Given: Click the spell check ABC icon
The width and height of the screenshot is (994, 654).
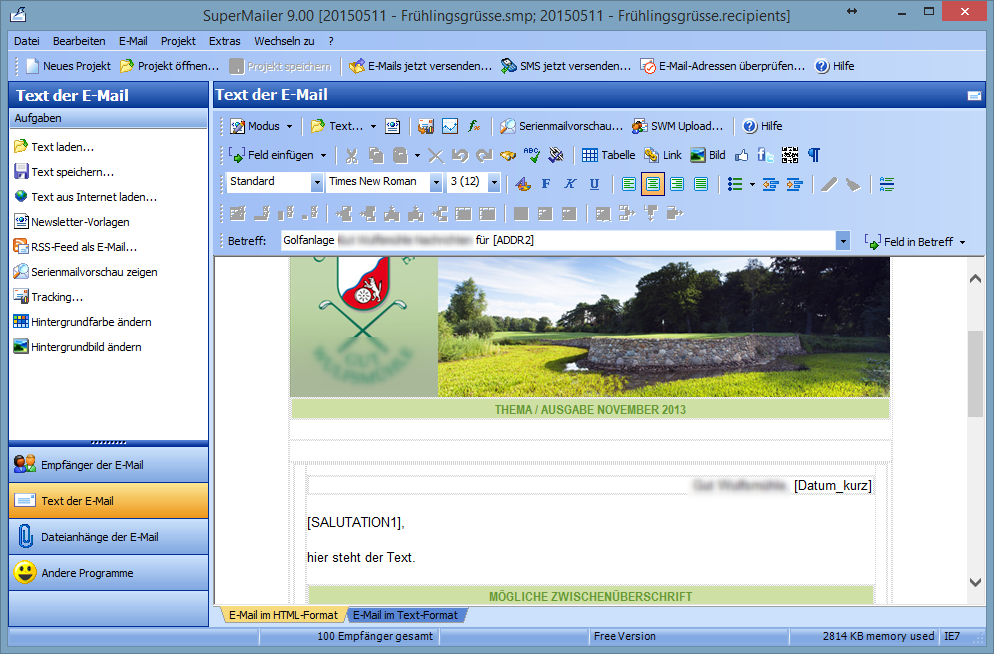Looking at the screenshot, I should (532, 155).
